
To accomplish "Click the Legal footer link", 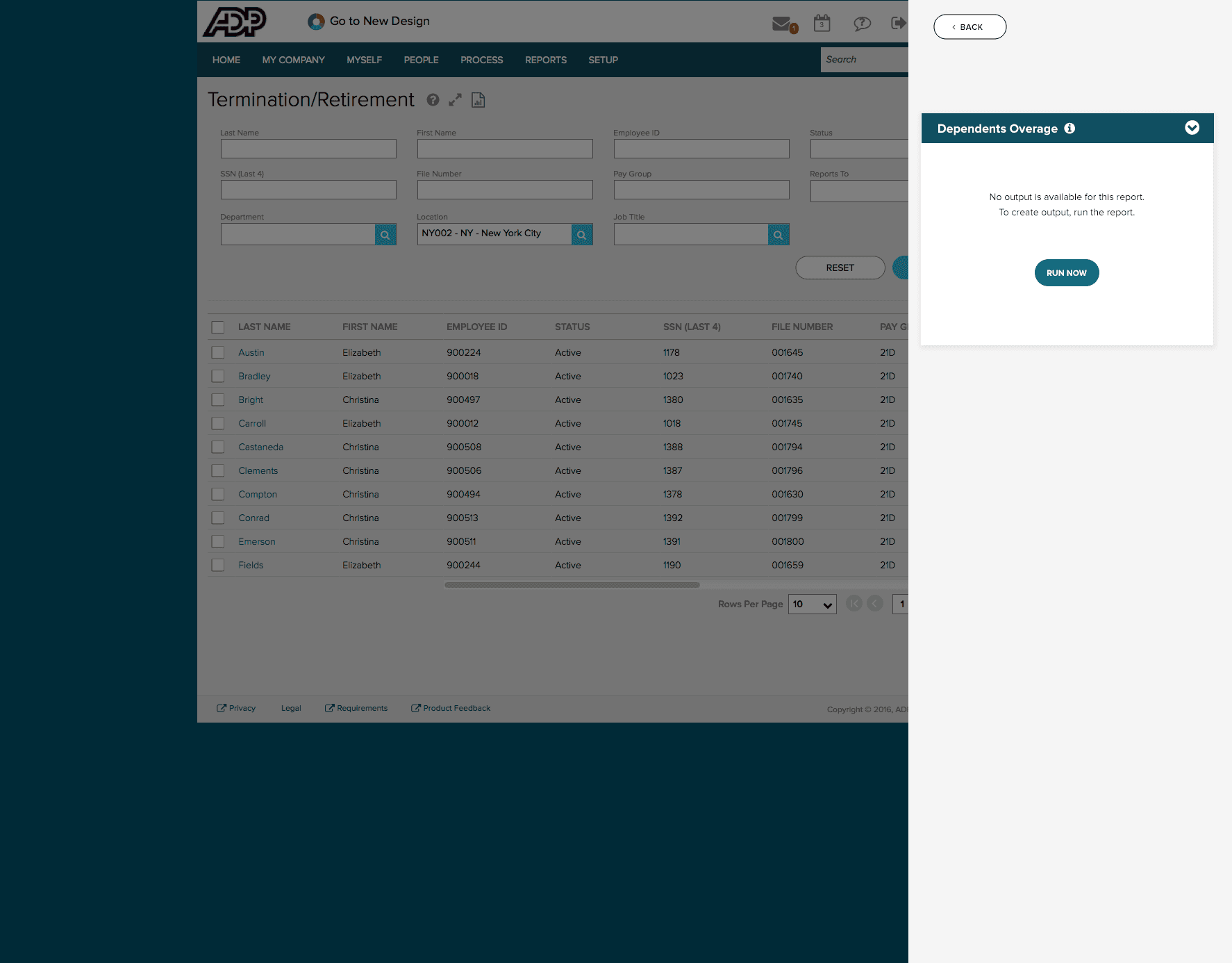I will coord(291,708).
